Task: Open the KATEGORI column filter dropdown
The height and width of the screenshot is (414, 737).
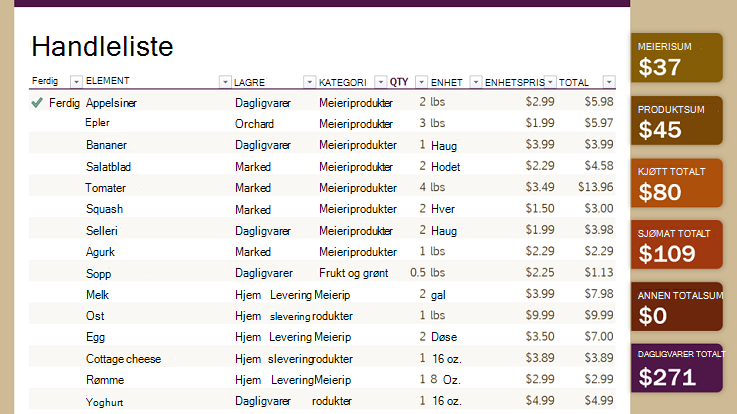Action: point(380,82)
